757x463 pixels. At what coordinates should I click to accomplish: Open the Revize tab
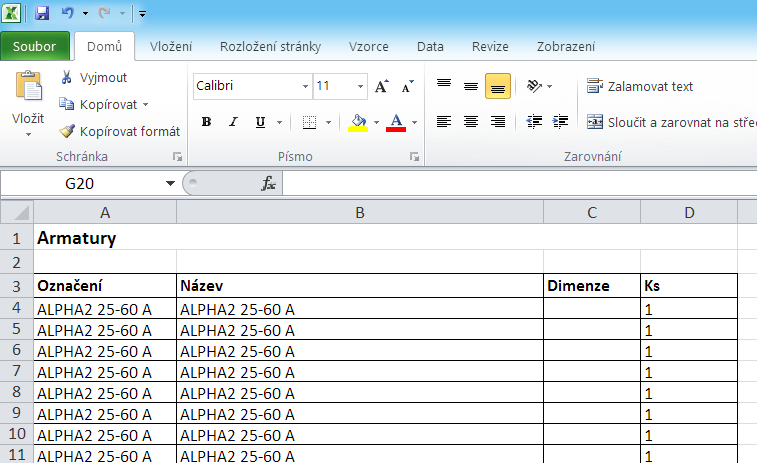[490, 46]
